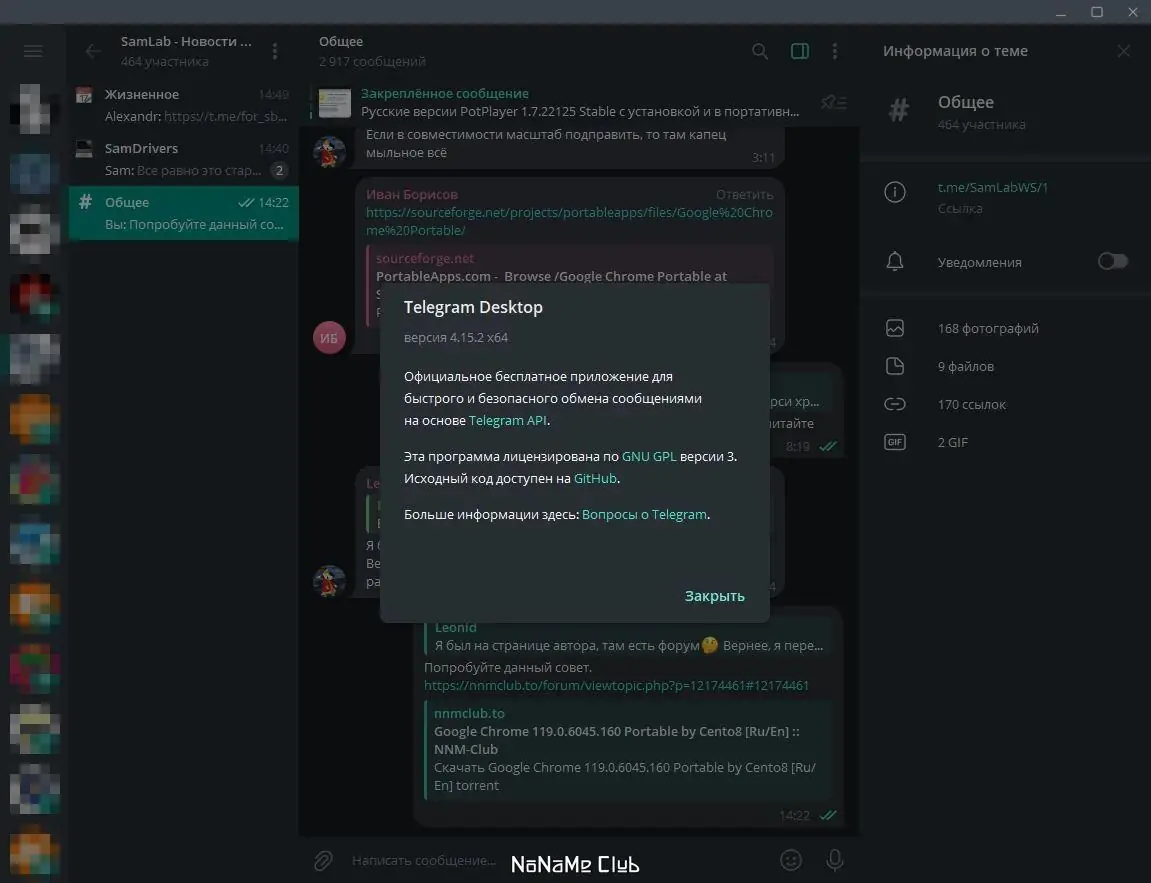Click the SamDrivers topic laptop icon
This screenshot has width=1151, height=883.
pyautogui.click(x=84, y=149)
